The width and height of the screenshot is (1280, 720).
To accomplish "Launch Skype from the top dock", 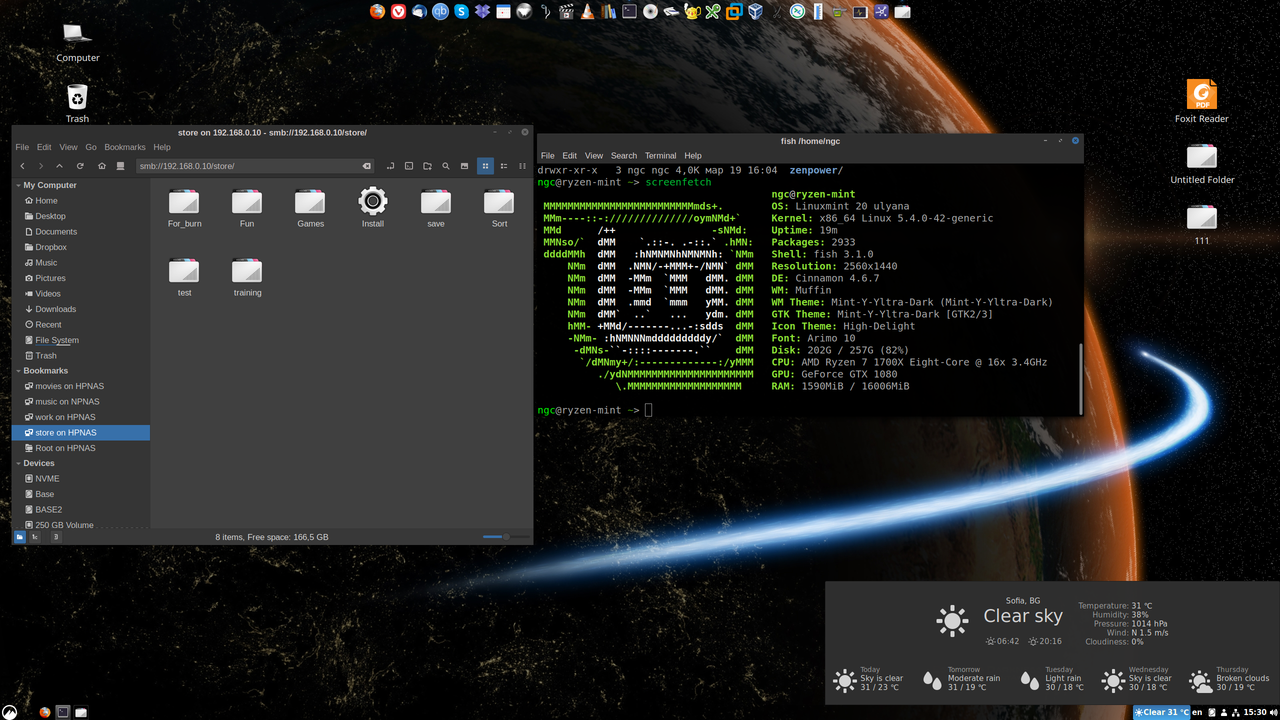I will (461, 12).
